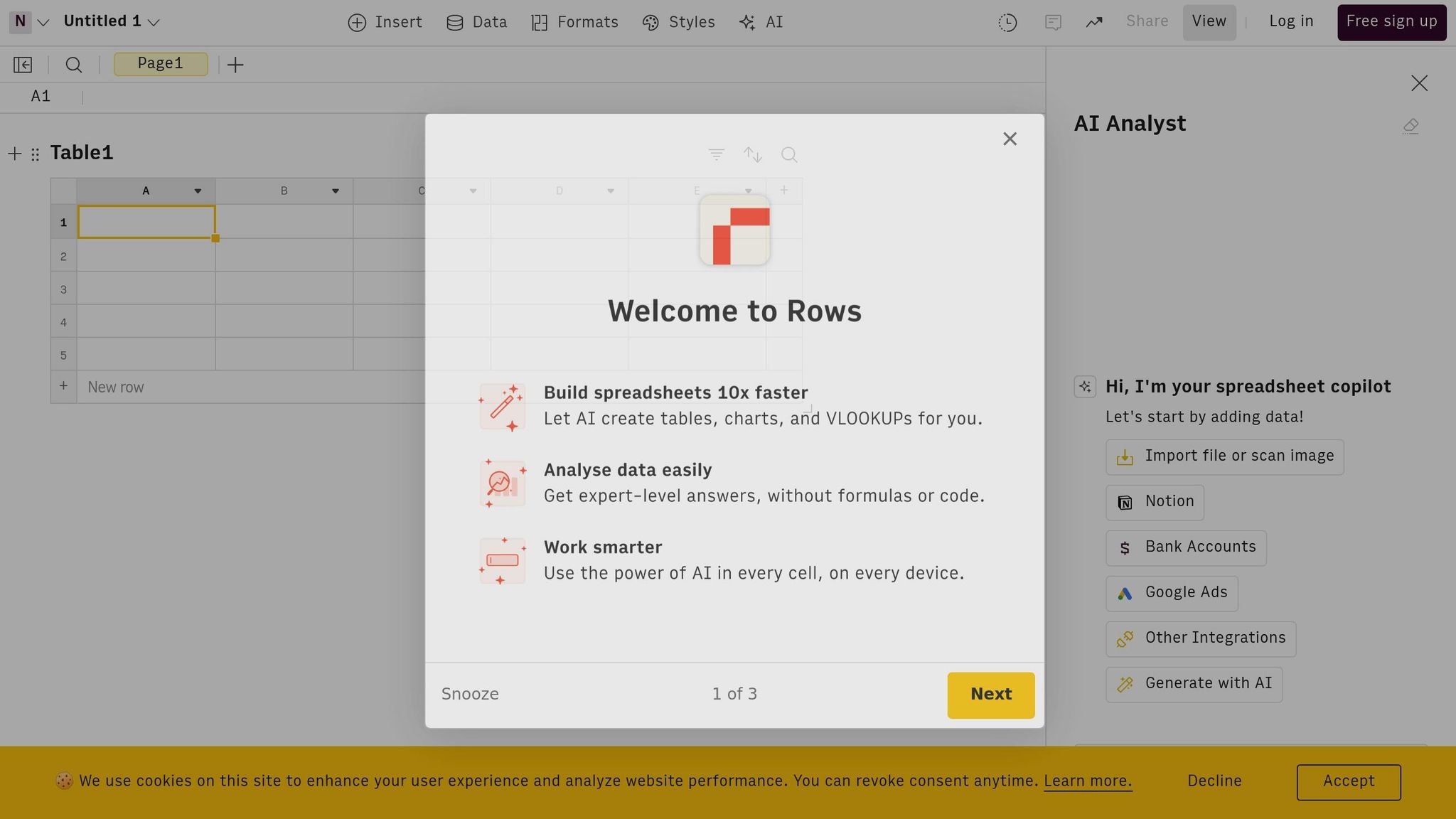Open column E dropdown arrow
1456x819 pixels.
point(748,191)
